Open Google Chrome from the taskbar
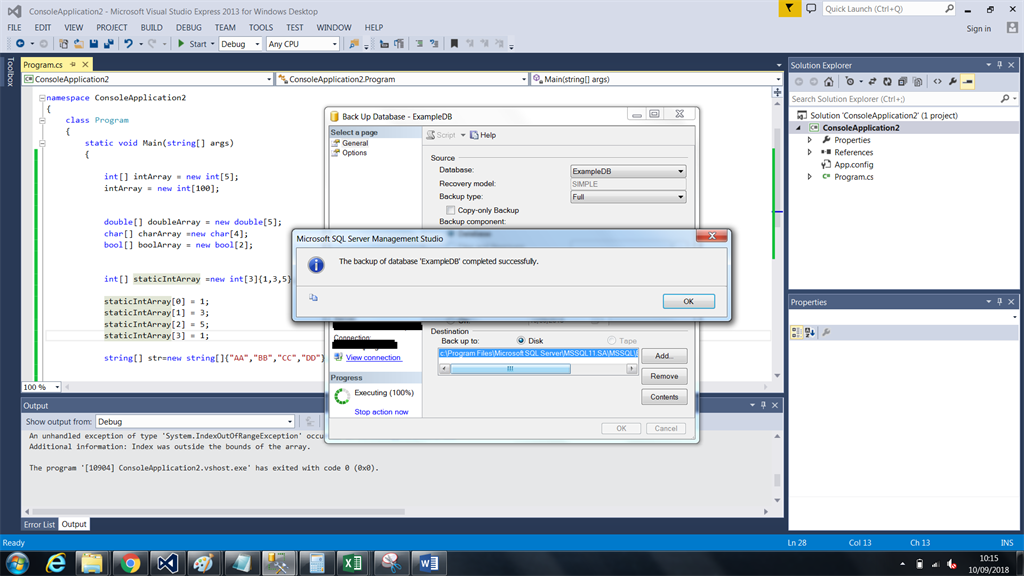Image resolution: width=1024 pixels, height=576 pixels. point(129,563)
